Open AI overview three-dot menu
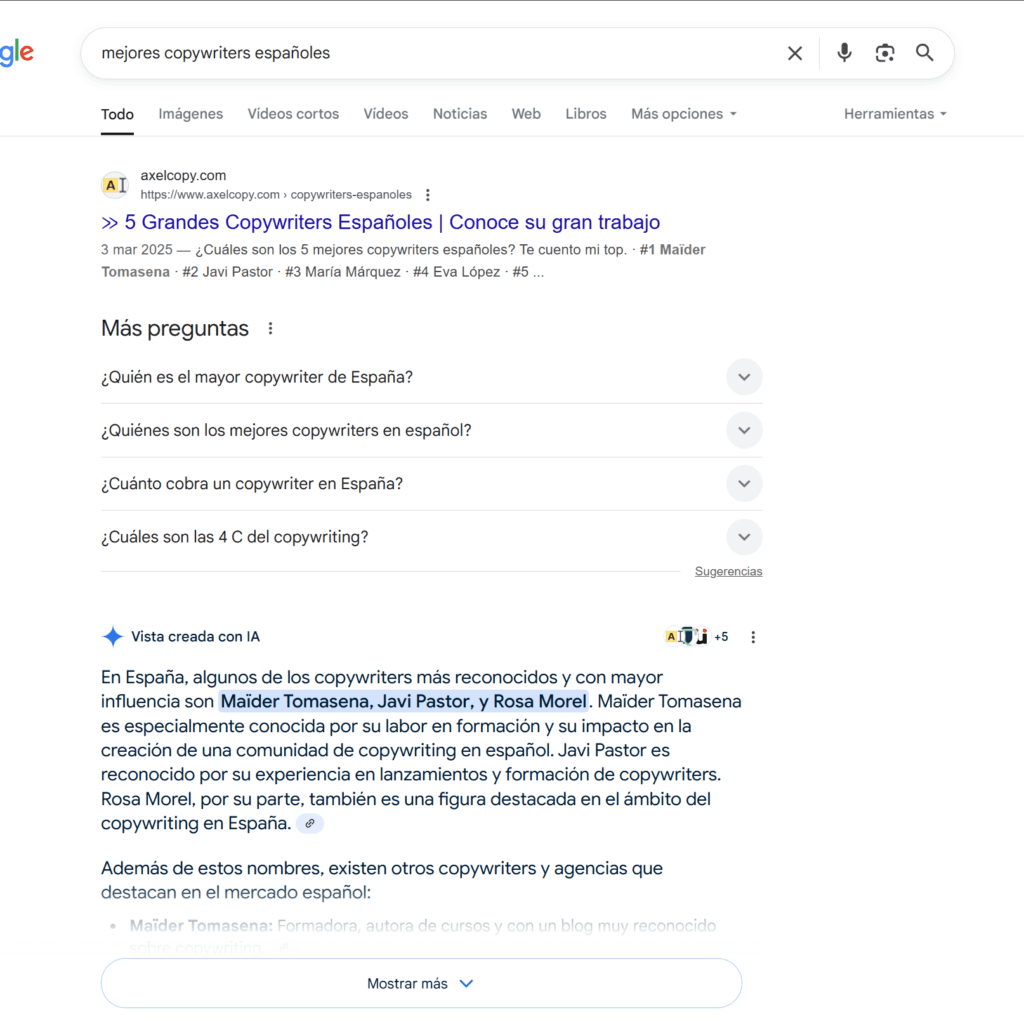Image resolution: width=1024 pixels, height=1024 pixels. [754, 637]
